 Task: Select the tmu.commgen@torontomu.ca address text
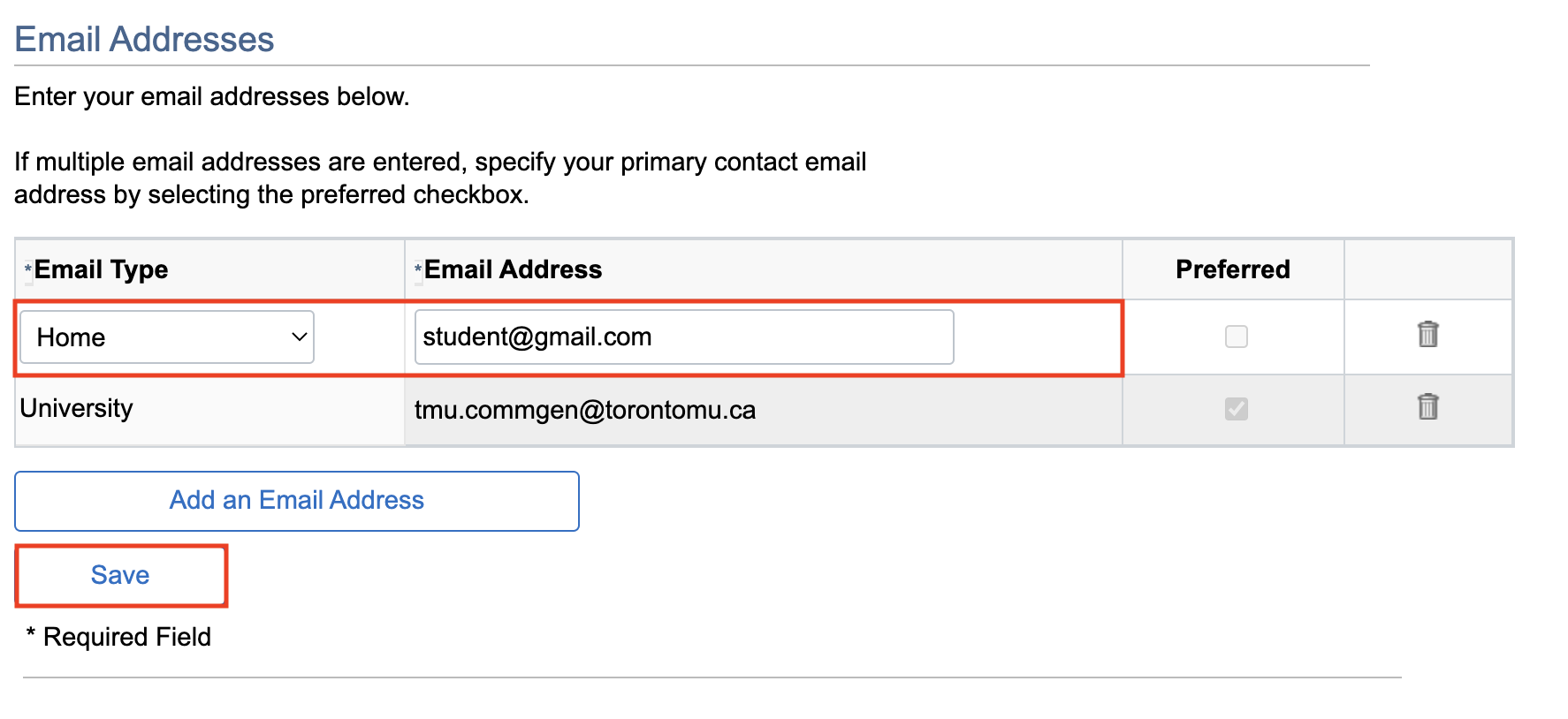pyautogui.click(x=584, y=410)
